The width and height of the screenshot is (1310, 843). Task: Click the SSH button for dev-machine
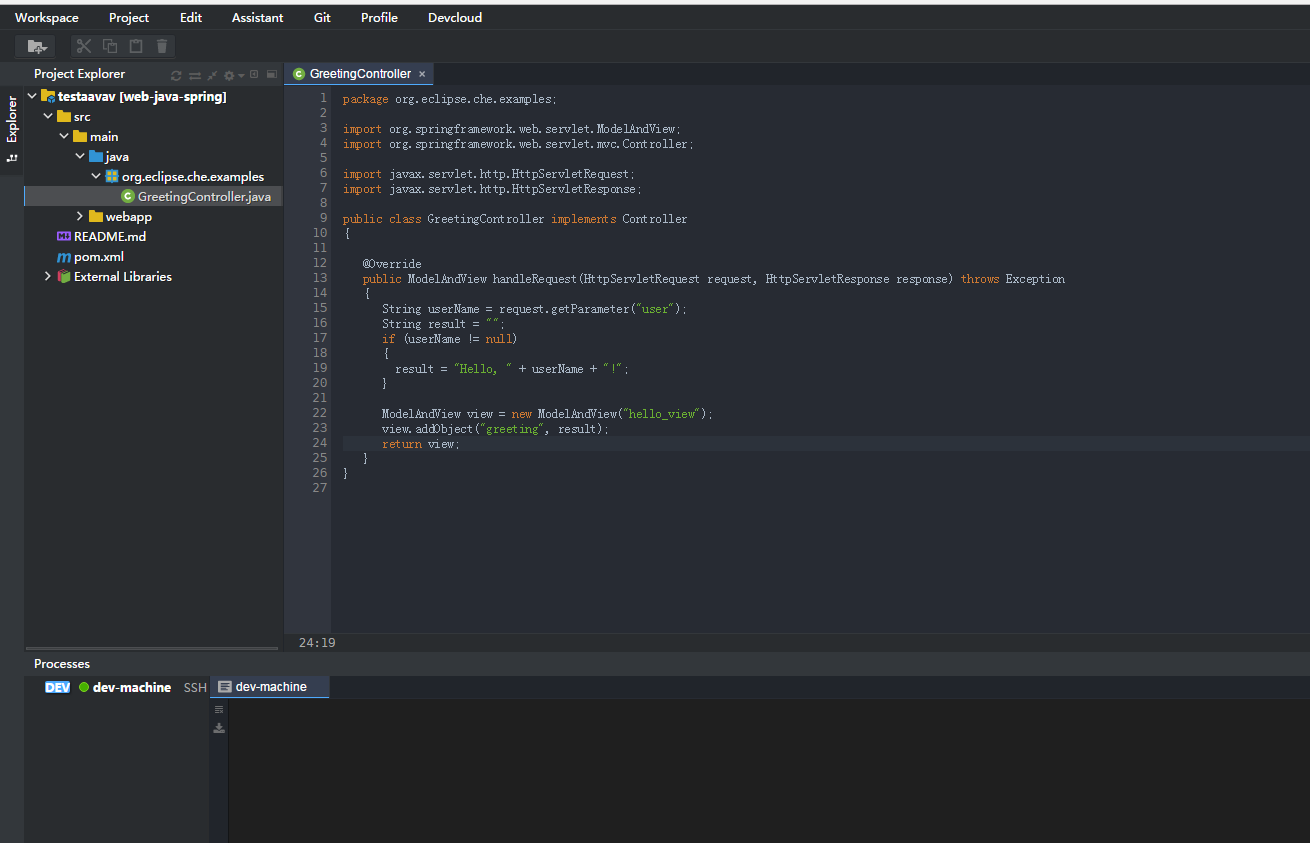(x=195, y=688)
